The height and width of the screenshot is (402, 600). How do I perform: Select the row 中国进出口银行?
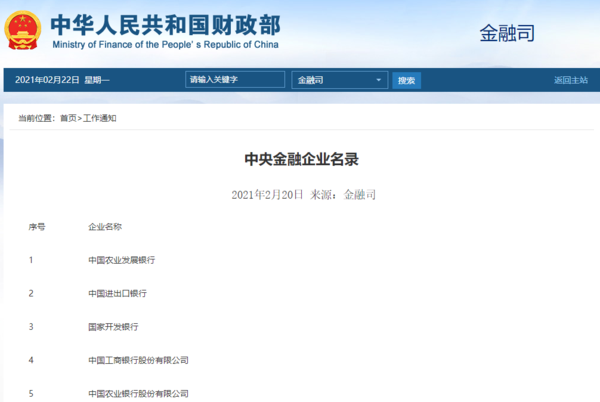tap(117, 293)
